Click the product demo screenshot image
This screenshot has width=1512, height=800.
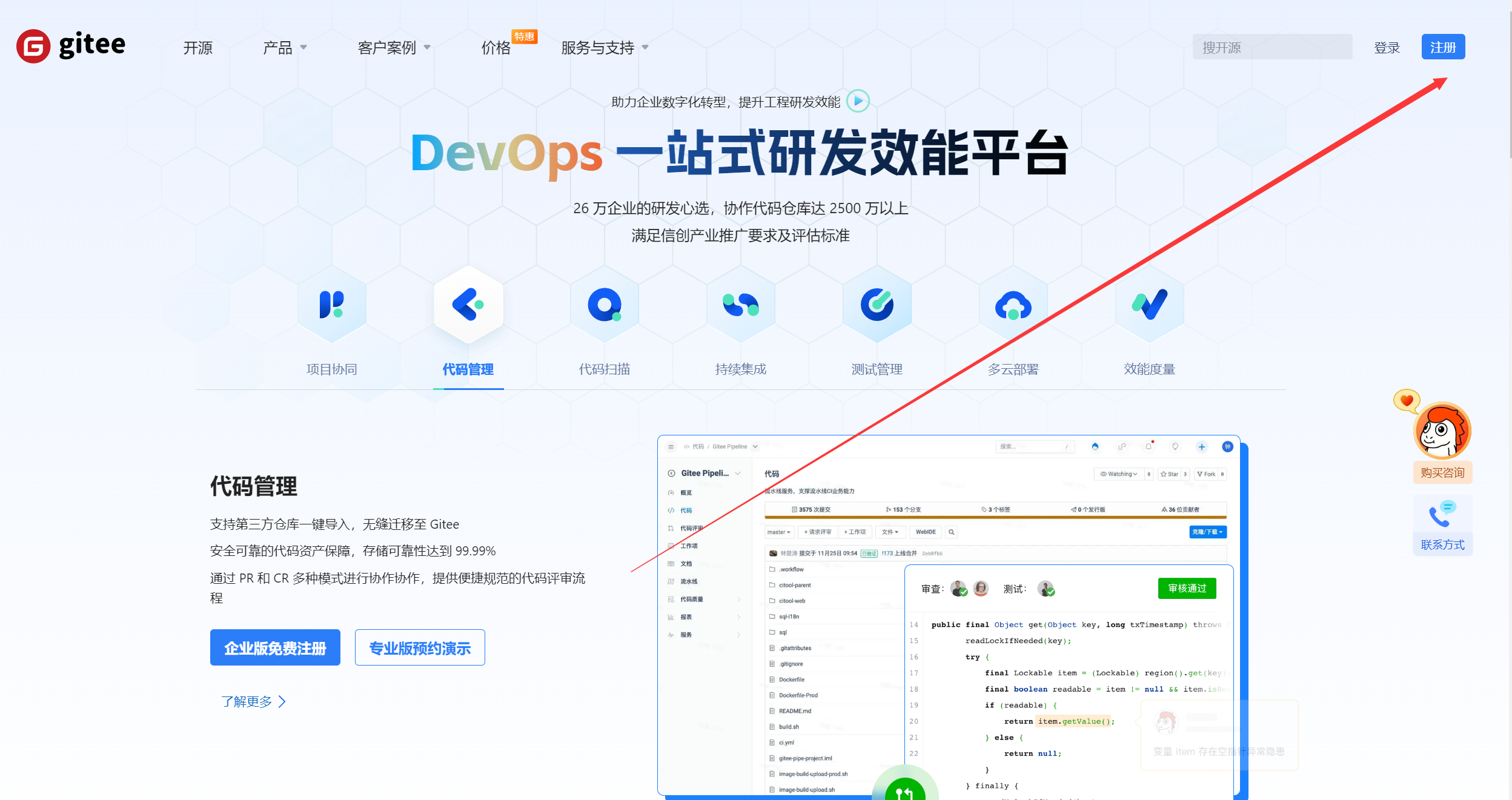[x=952, y=617]
